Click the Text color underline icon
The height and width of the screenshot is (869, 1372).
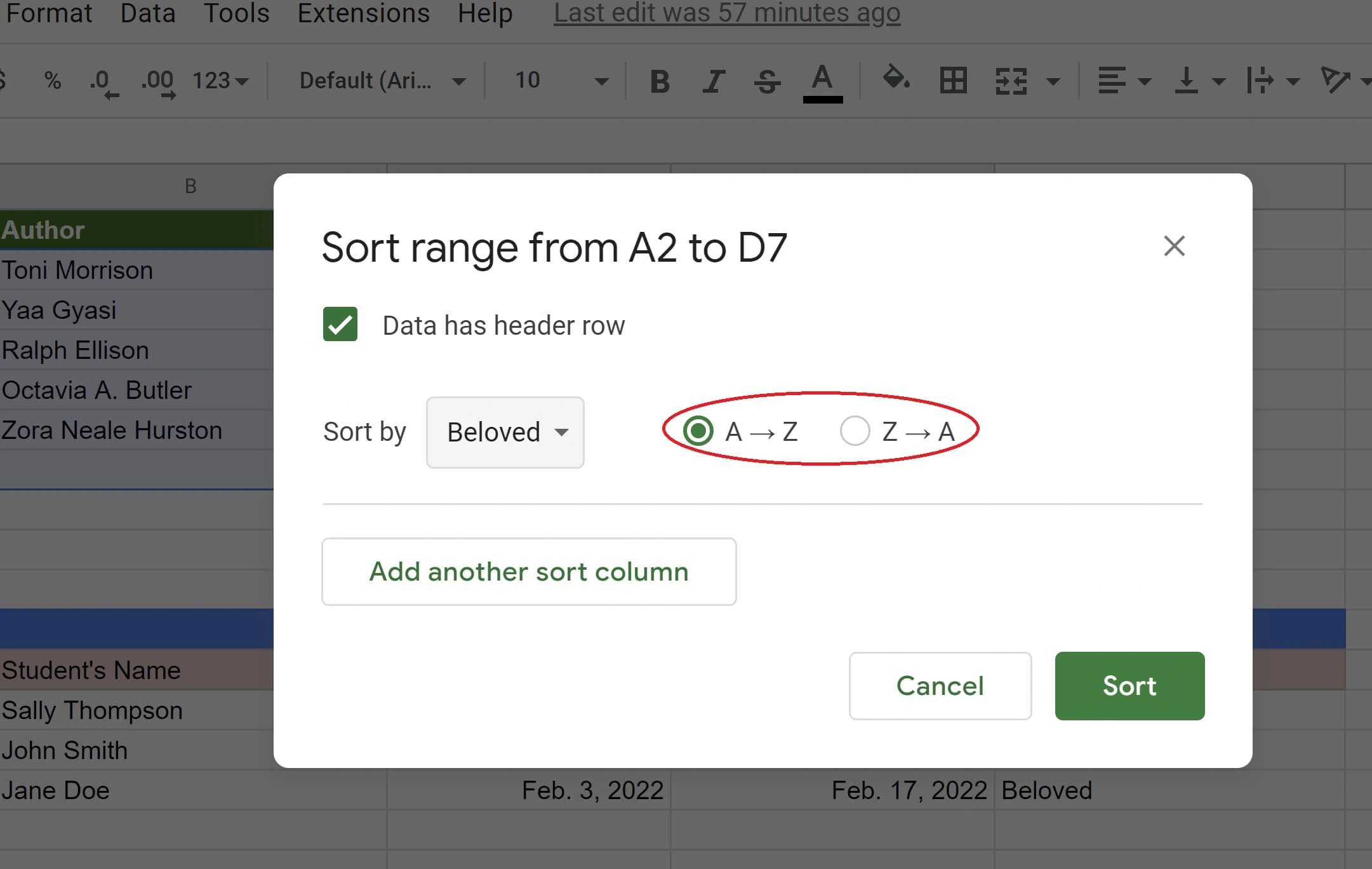821,81
